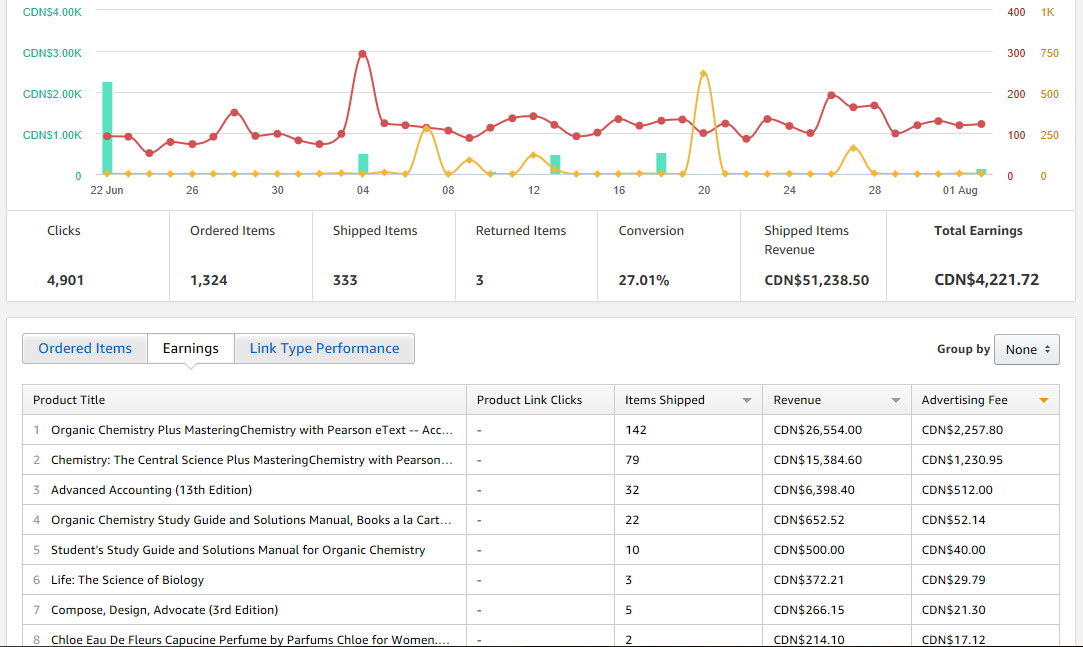Open the Group by dropdown
Screen dimensions: 1083x647
1026,350
